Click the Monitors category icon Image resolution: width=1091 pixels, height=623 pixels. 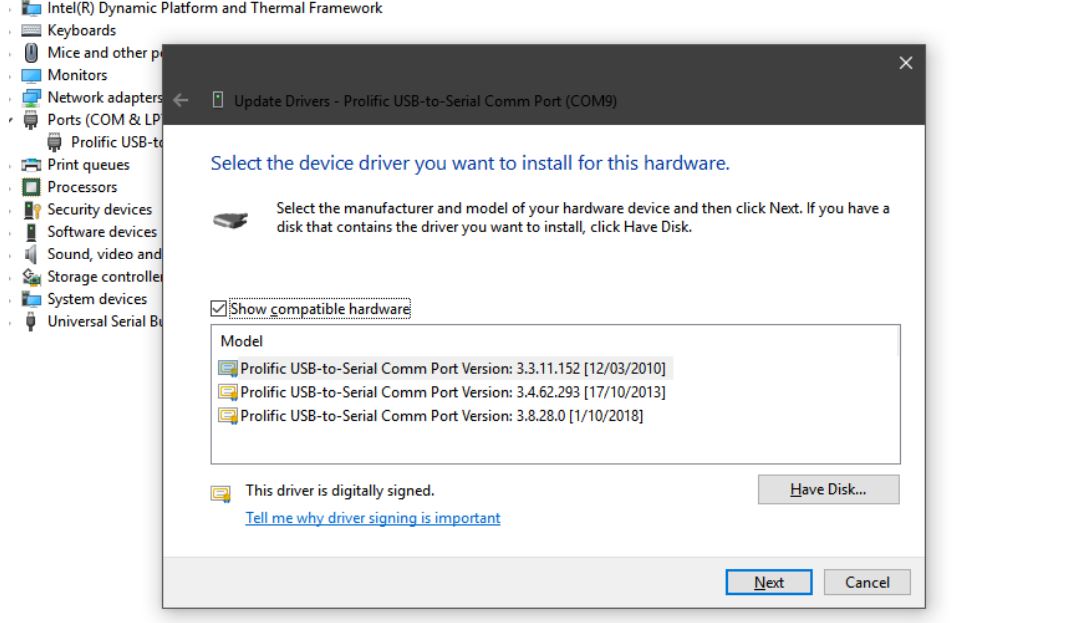31,75
